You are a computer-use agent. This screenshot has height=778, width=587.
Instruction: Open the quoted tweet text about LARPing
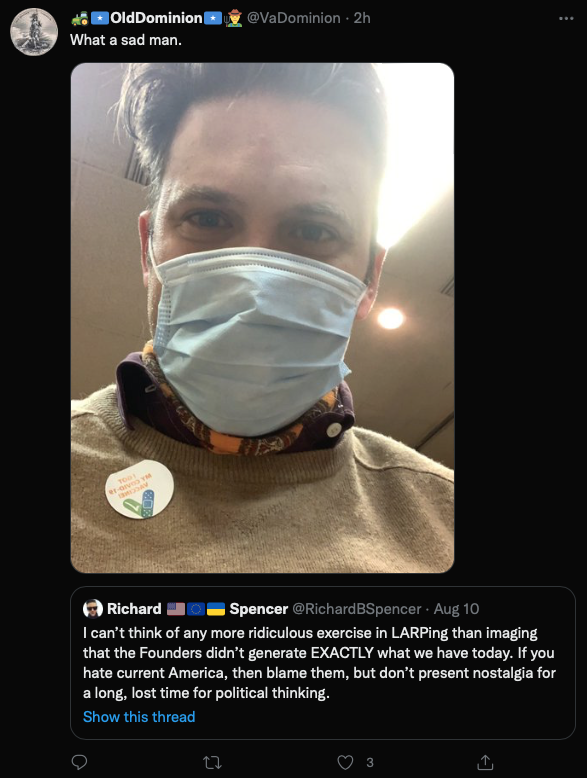(x=319, y=663)
